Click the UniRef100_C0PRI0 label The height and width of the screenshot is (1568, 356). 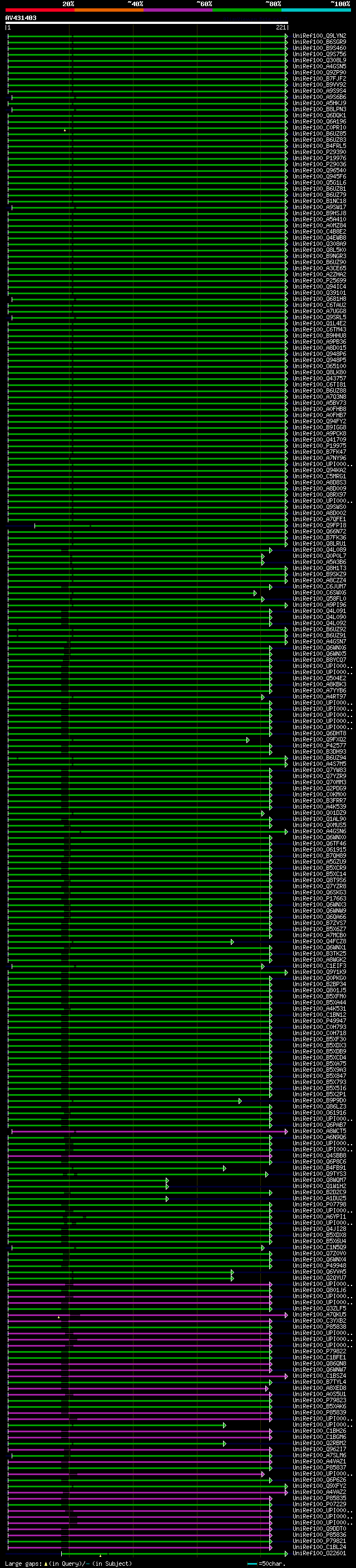tap(319, 128)
